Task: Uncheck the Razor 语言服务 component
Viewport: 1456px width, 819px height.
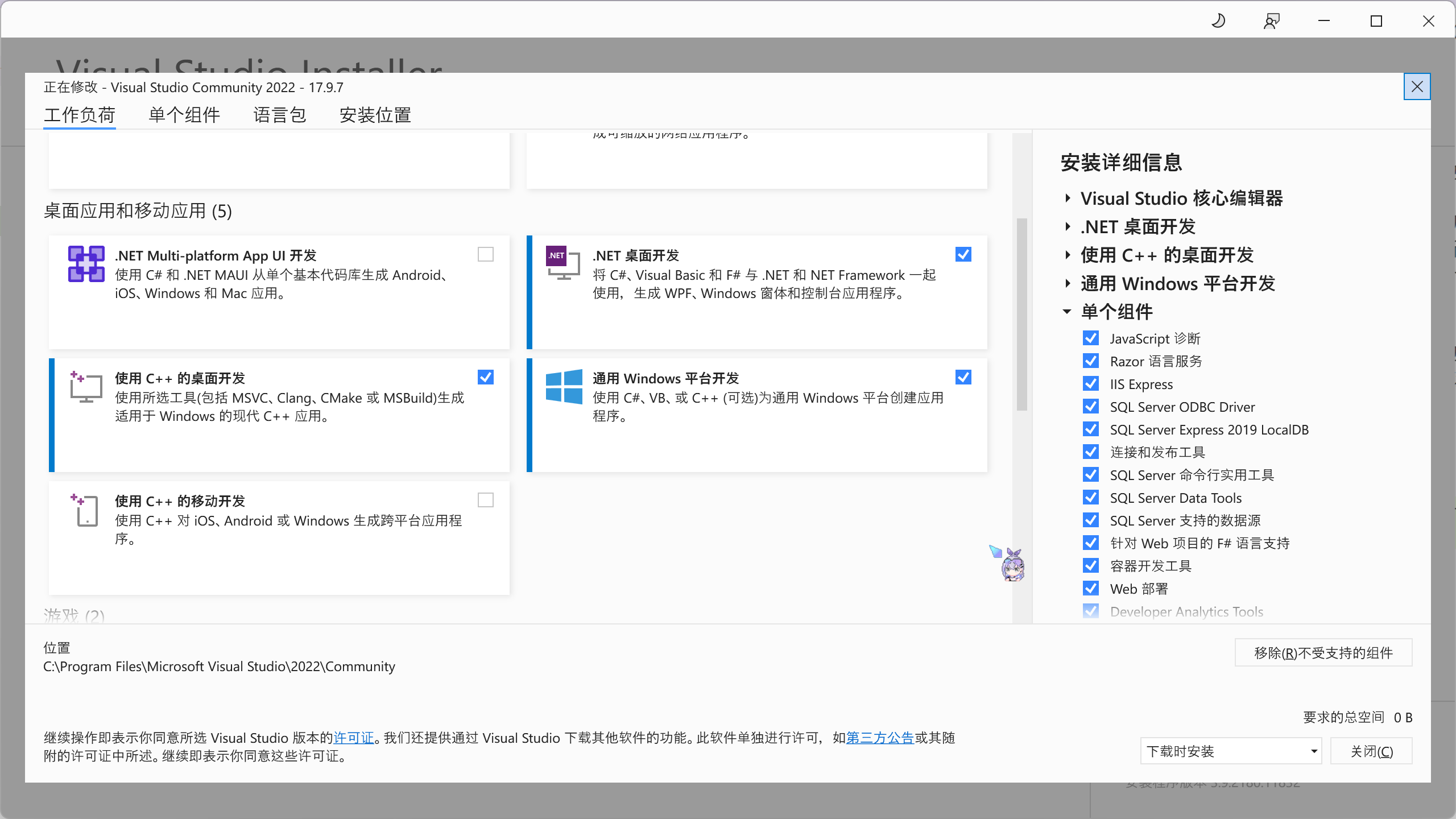Action: 1091,361
